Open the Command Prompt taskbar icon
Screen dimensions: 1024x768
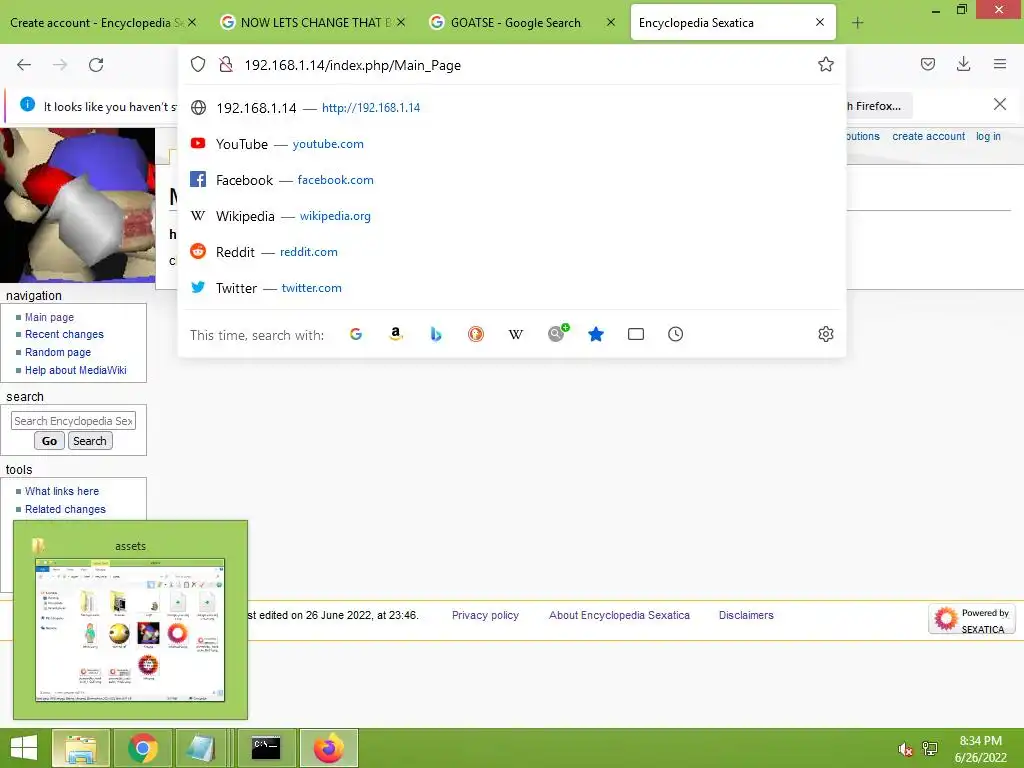(x=266, y=748)
